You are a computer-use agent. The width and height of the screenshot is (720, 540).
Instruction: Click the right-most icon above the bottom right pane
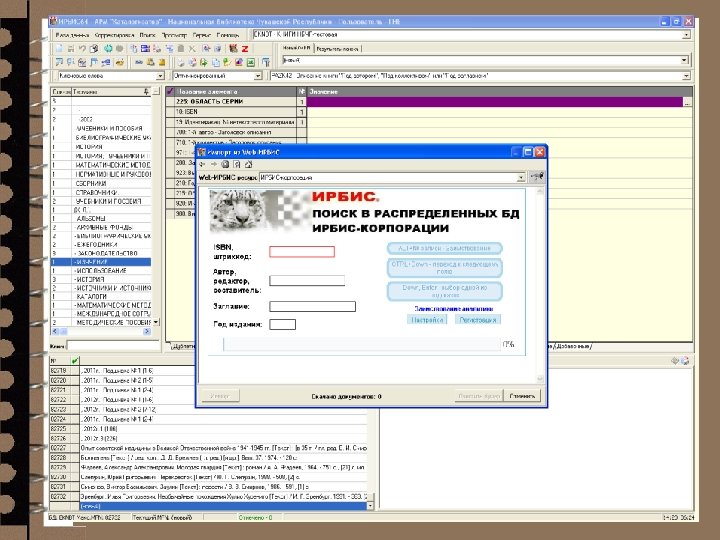click(x=686, y=361)
